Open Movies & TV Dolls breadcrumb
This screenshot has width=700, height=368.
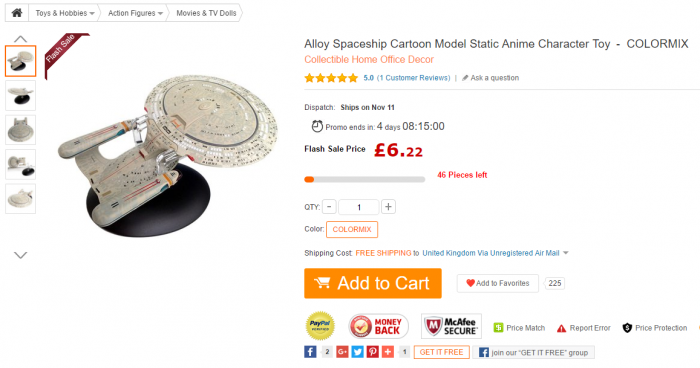tap(206, 13)
